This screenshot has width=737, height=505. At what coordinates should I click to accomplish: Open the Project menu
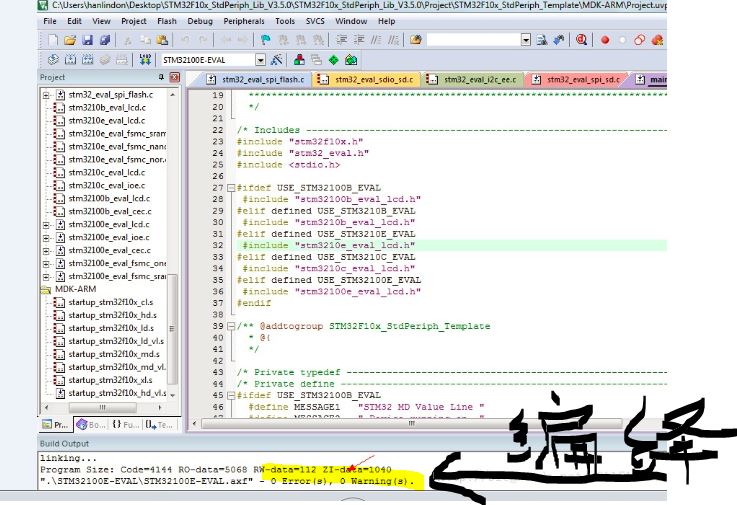pyautogui.click(x=134, y=21)
